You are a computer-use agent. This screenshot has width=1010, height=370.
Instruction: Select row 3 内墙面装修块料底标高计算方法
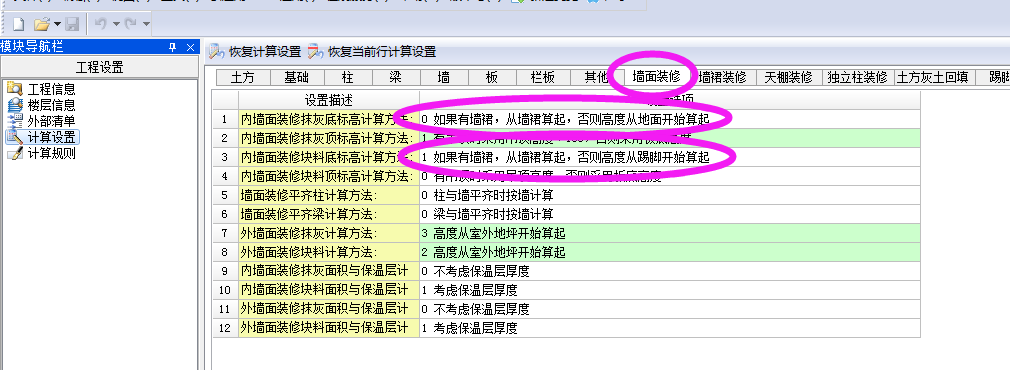pos(329,157)
